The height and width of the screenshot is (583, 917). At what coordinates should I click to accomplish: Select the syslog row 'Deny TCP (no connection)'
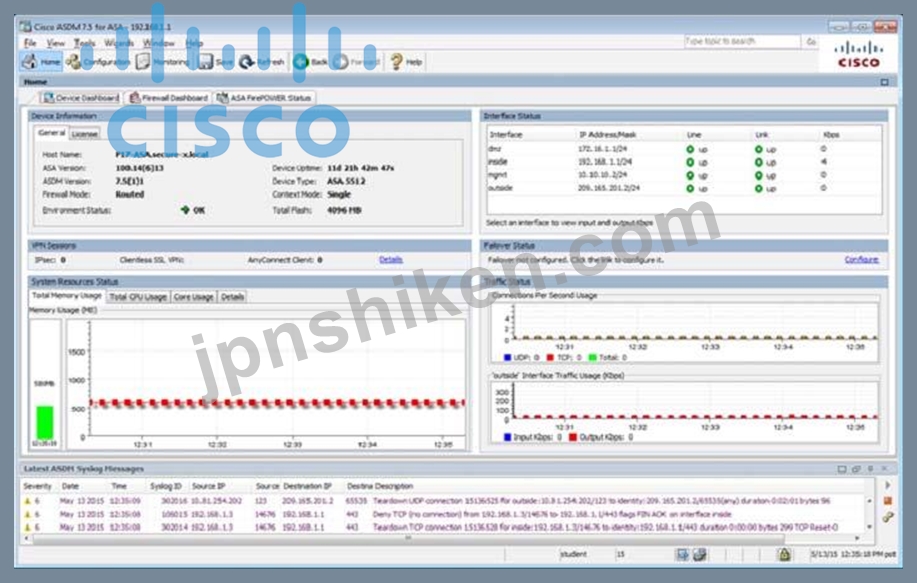[x=444, y=515]
